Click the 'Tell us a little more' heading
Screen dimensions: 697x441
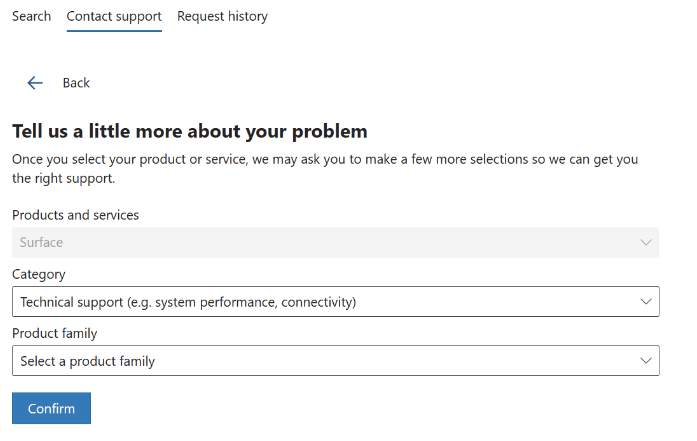189,131
